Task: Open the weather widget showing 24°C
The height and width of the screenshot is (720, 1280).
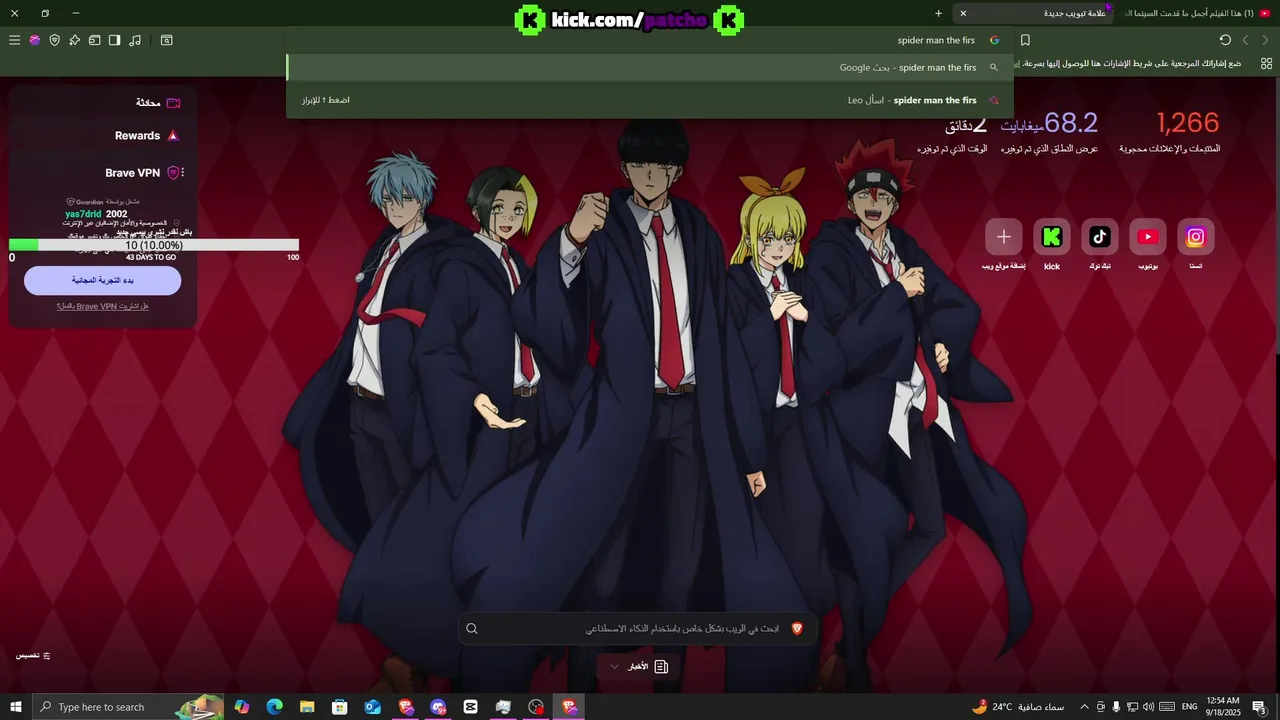Action: pos(1017,707)
